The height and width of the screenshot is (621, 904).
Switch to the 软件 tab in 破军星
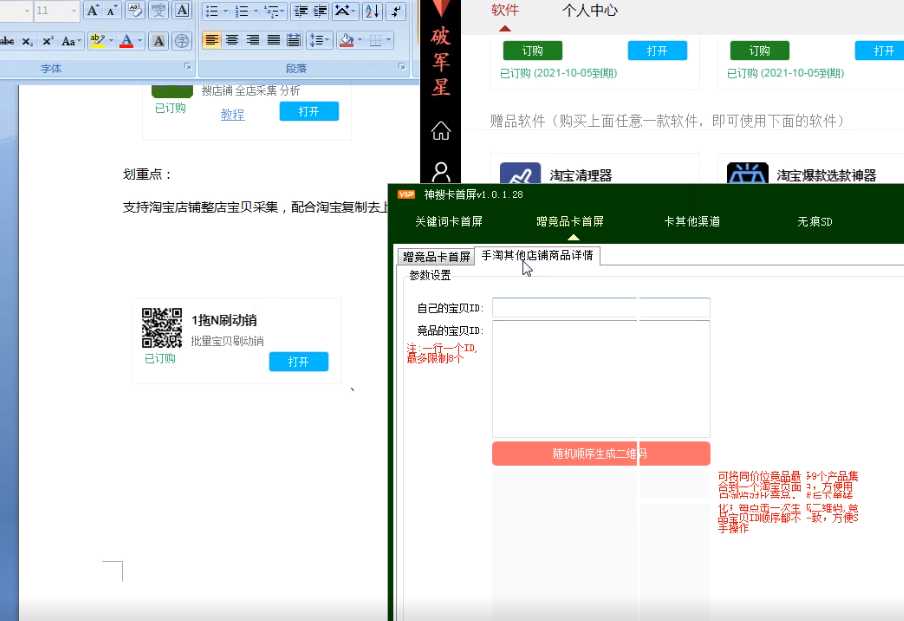(x=505, y=10)
